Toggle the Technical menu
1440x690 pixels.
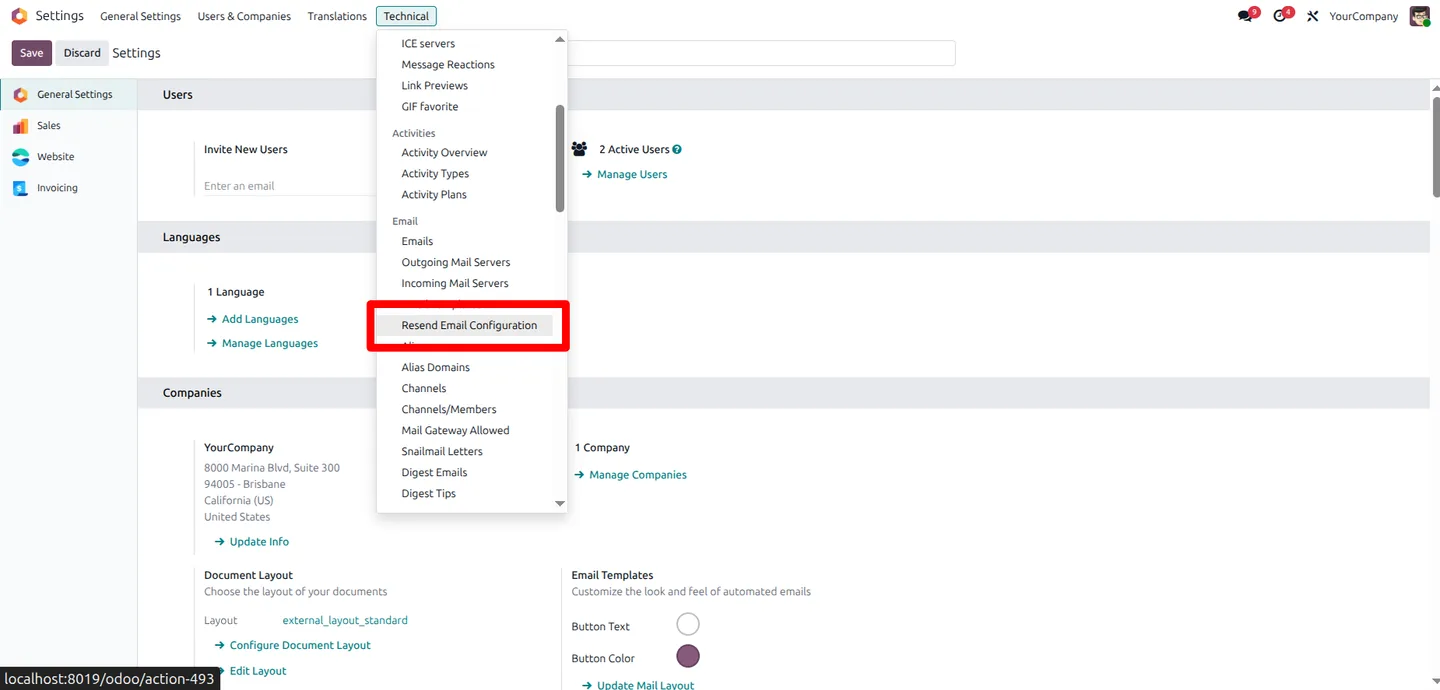[x=406, y=16]
